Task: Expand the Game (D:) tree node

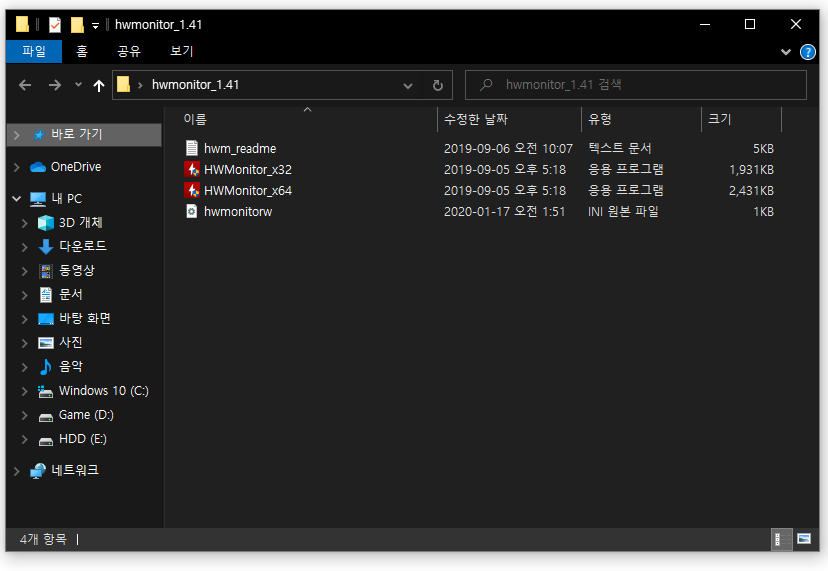Action: (24, 416)
